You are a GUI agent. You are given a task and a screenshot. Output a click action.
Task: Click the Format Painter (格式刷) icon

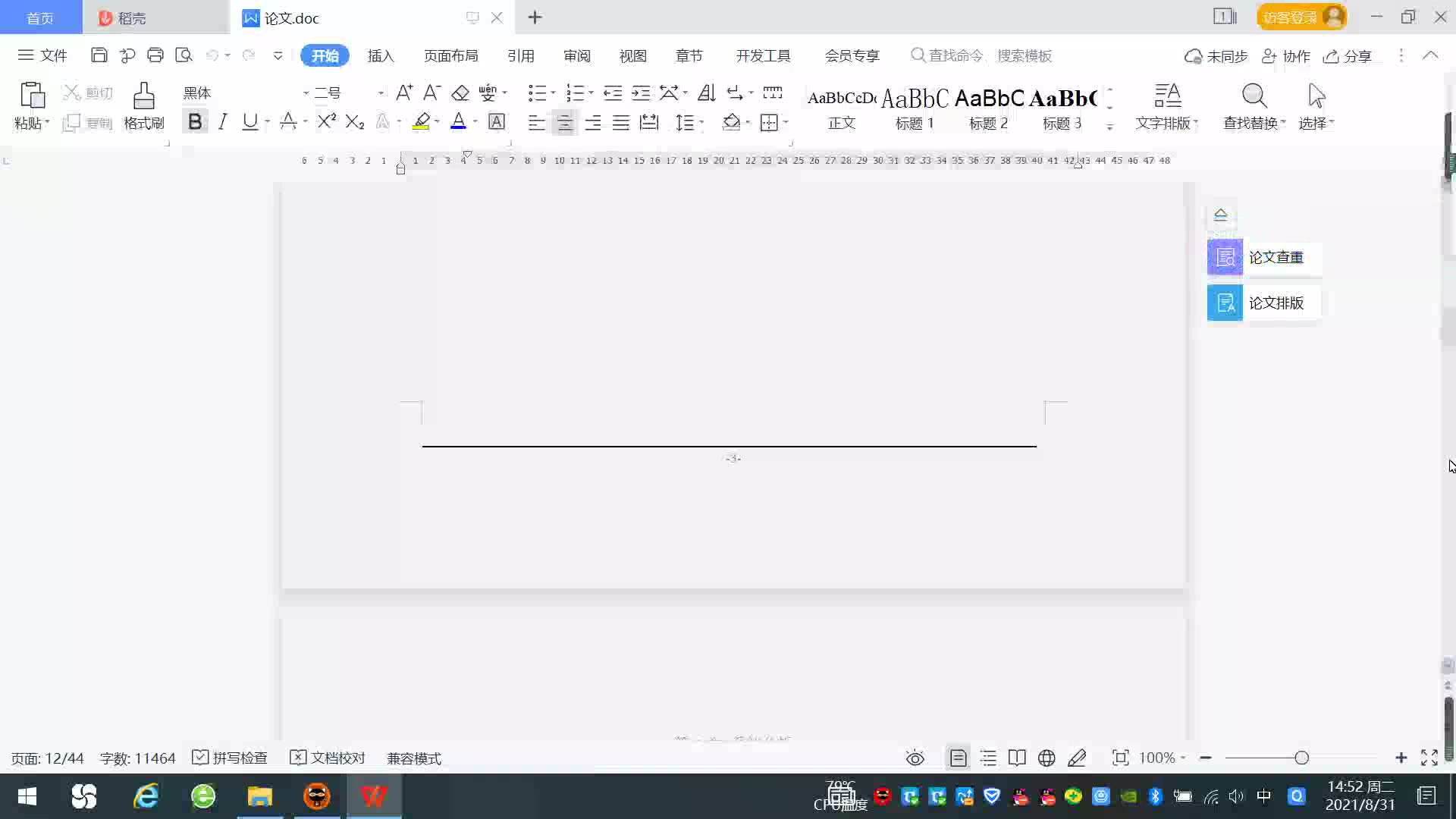pyautogui.click(x=143, y=97)
